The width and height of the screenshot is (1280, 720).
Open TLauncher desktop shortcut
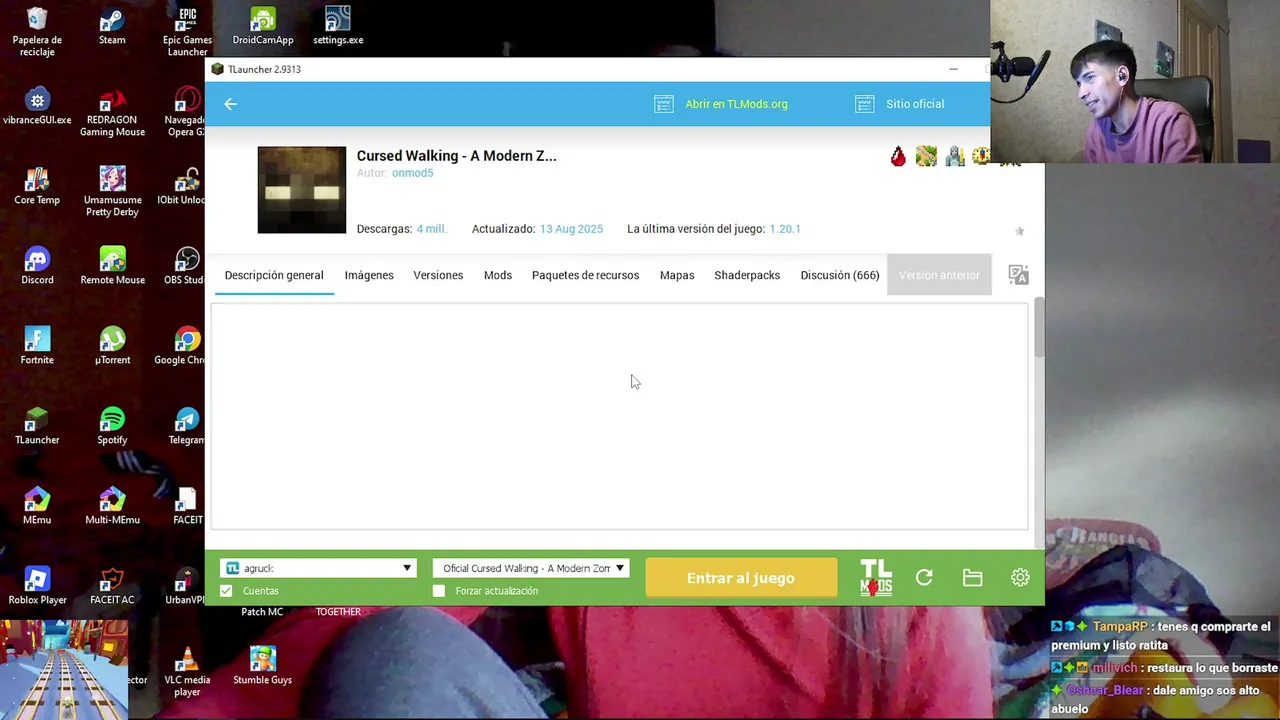[x=37, y=427]
